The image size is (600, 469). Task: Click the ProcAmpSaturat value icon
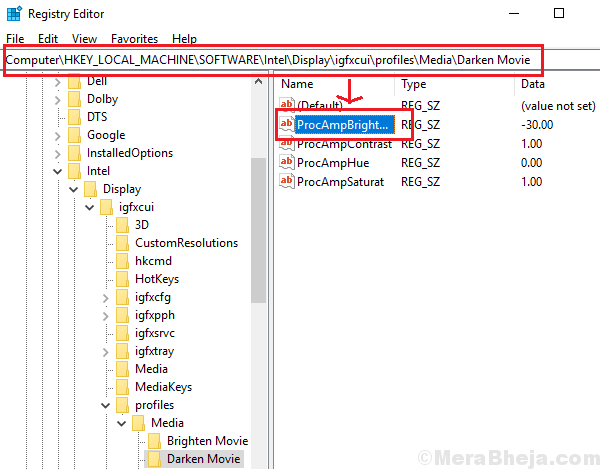[287, 181]
